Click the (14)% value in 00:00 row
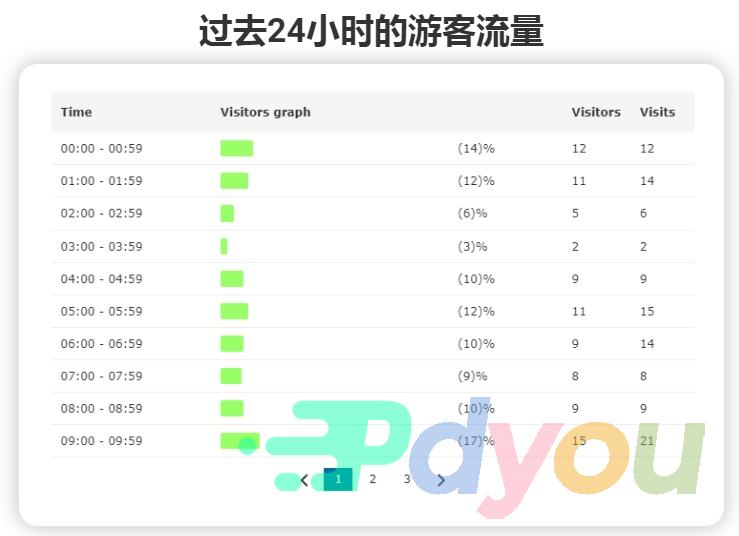This screenshot has height=536, width=739. pos(476,148)
